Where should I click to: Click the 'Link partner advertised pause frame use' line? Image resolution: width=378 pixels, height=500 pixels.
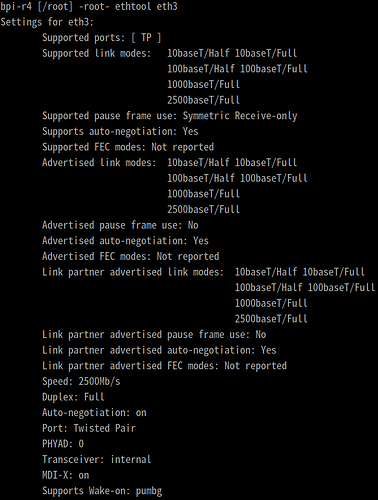click(x=154, y=334)
